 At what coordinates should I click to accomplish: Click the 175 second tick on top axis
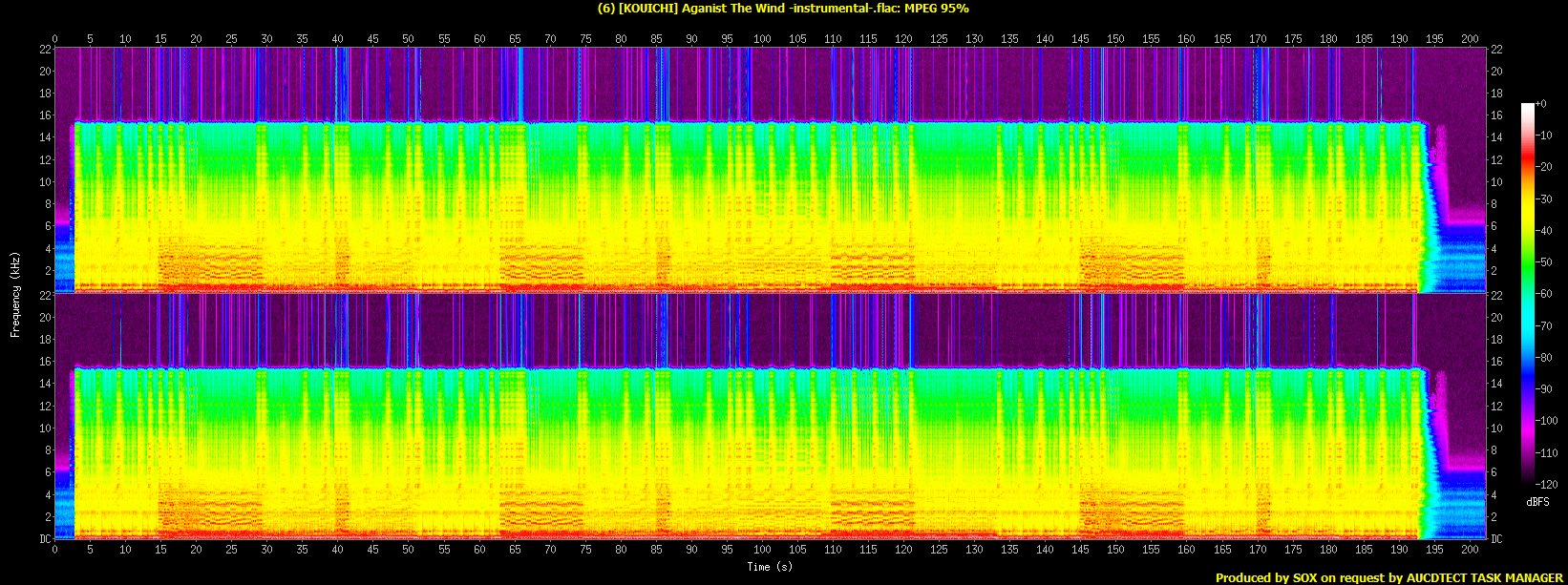pos(1292,39)
